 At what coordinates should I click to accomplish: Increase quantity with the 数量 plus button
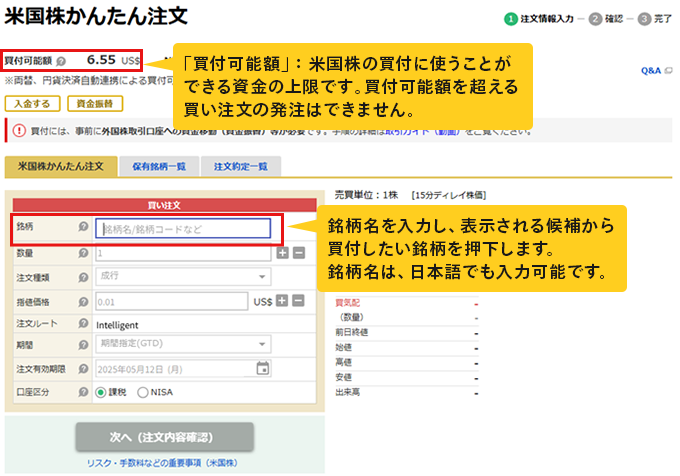pos(283,254)
